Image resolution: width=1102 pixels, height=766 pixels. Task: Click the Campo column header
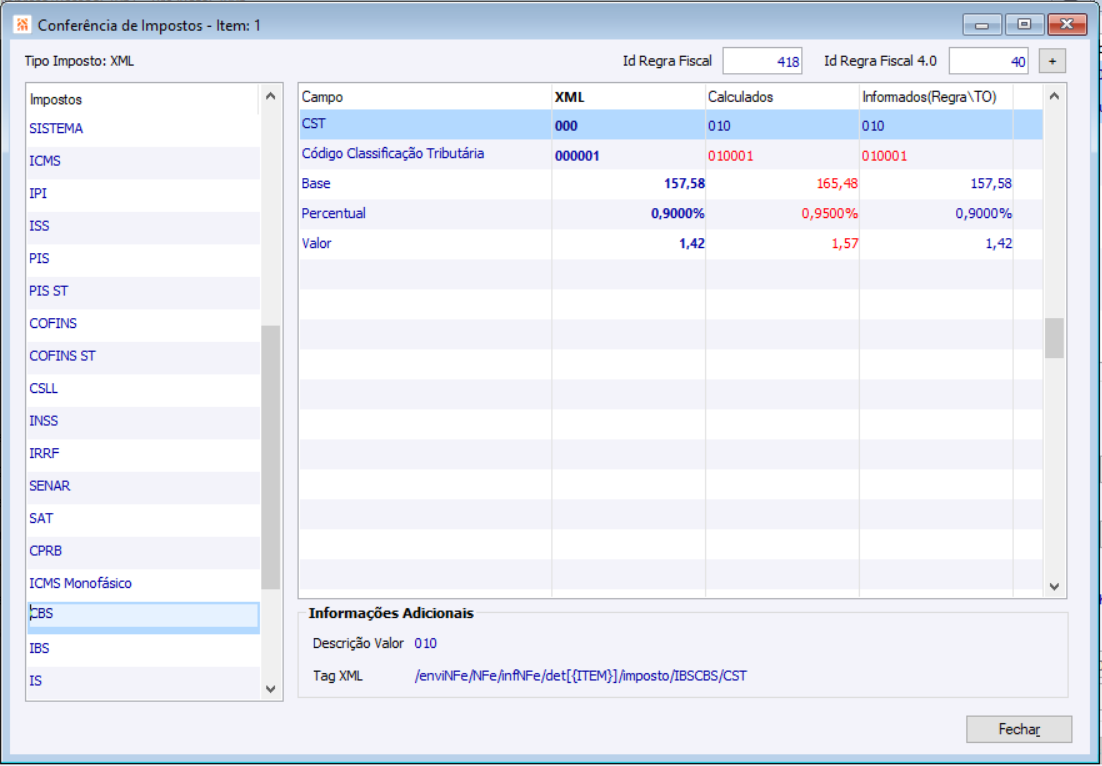click(425, 97)
